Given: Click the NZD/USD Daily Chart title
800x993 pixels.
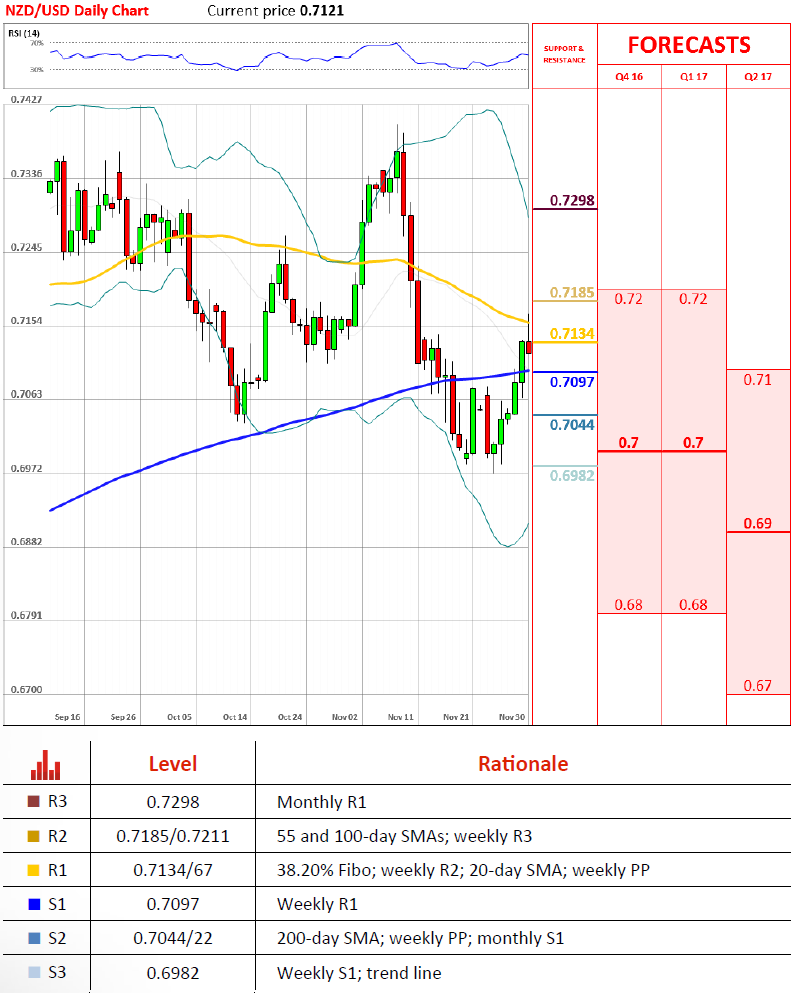Looking at the screenshot, I should click(77, 11).
